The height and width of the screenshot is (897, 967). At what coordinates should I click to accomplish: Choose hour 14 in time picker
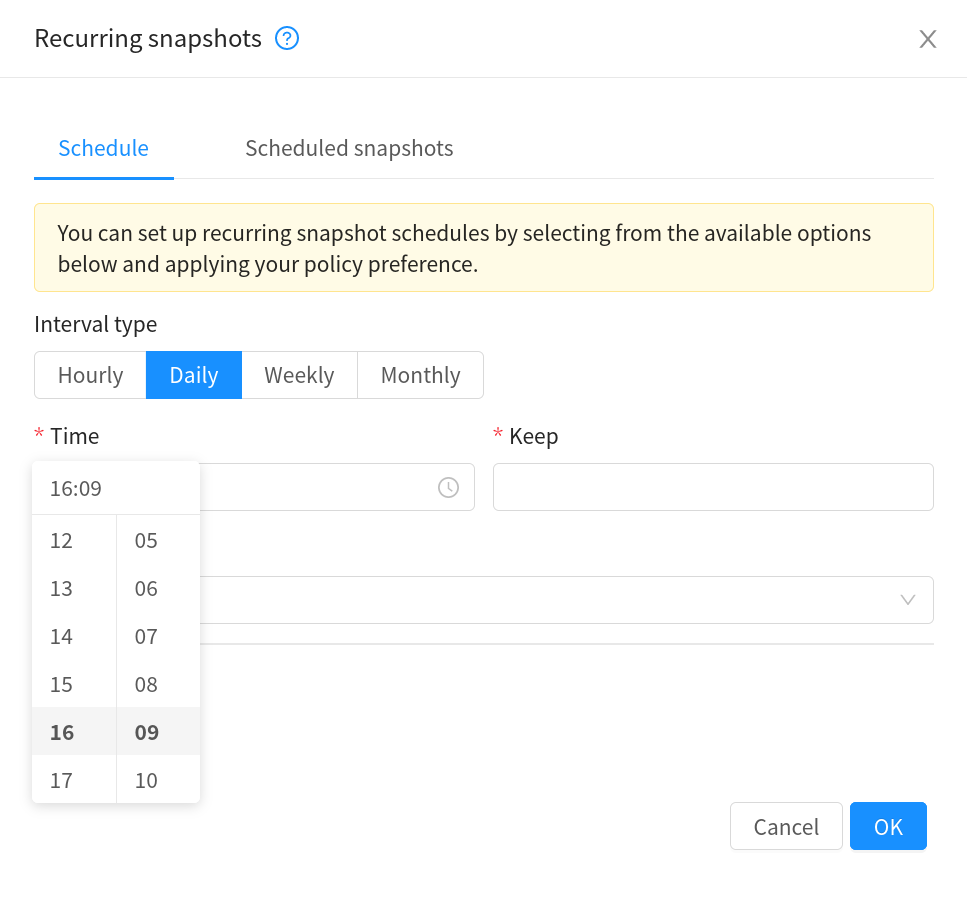pos(62,637)
